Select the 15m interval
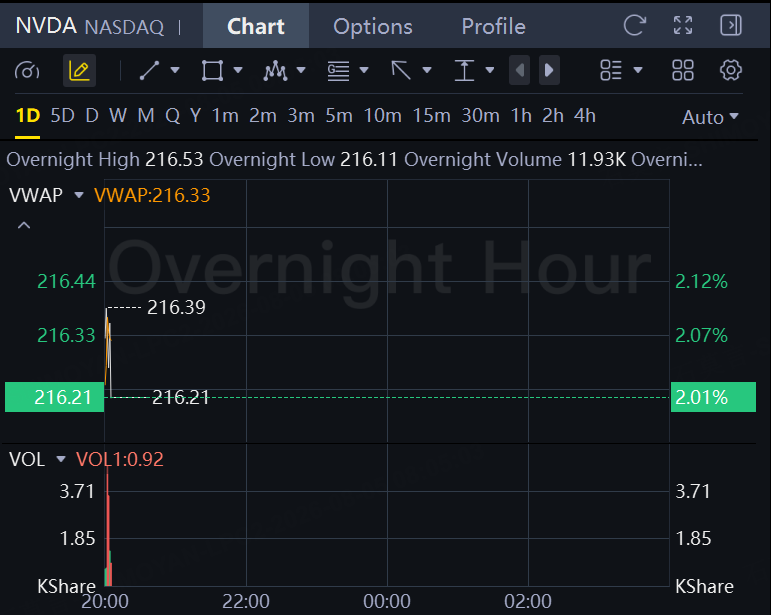771x615 pixels. coord(431,116)
